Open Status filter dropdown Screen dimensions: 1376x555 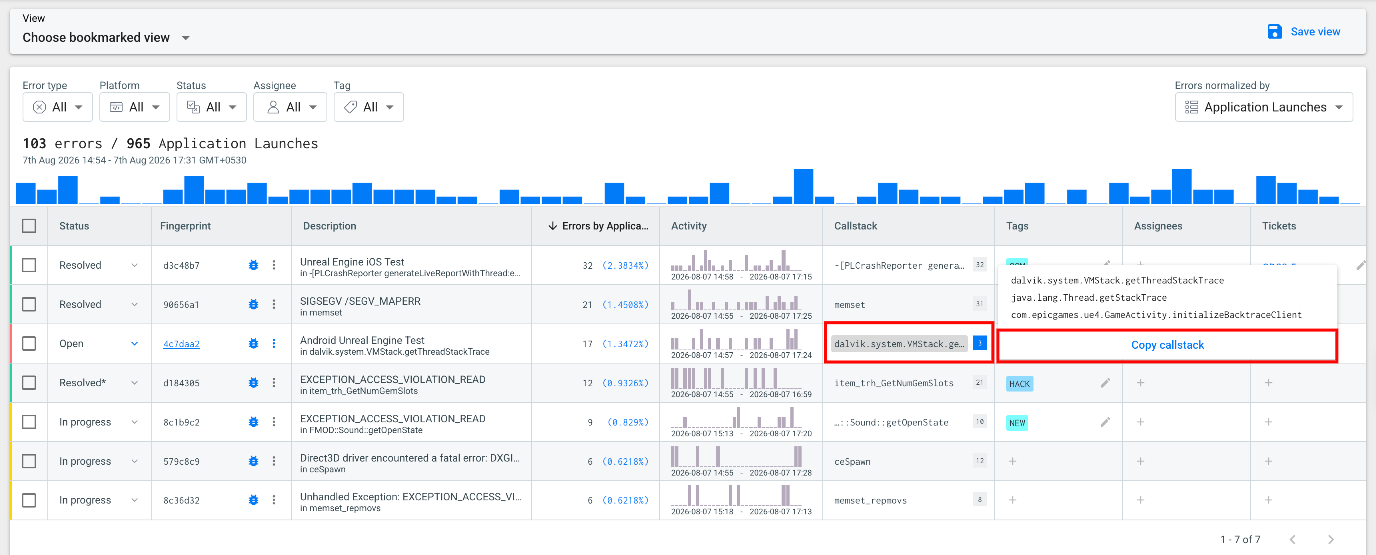pos(211,107)
